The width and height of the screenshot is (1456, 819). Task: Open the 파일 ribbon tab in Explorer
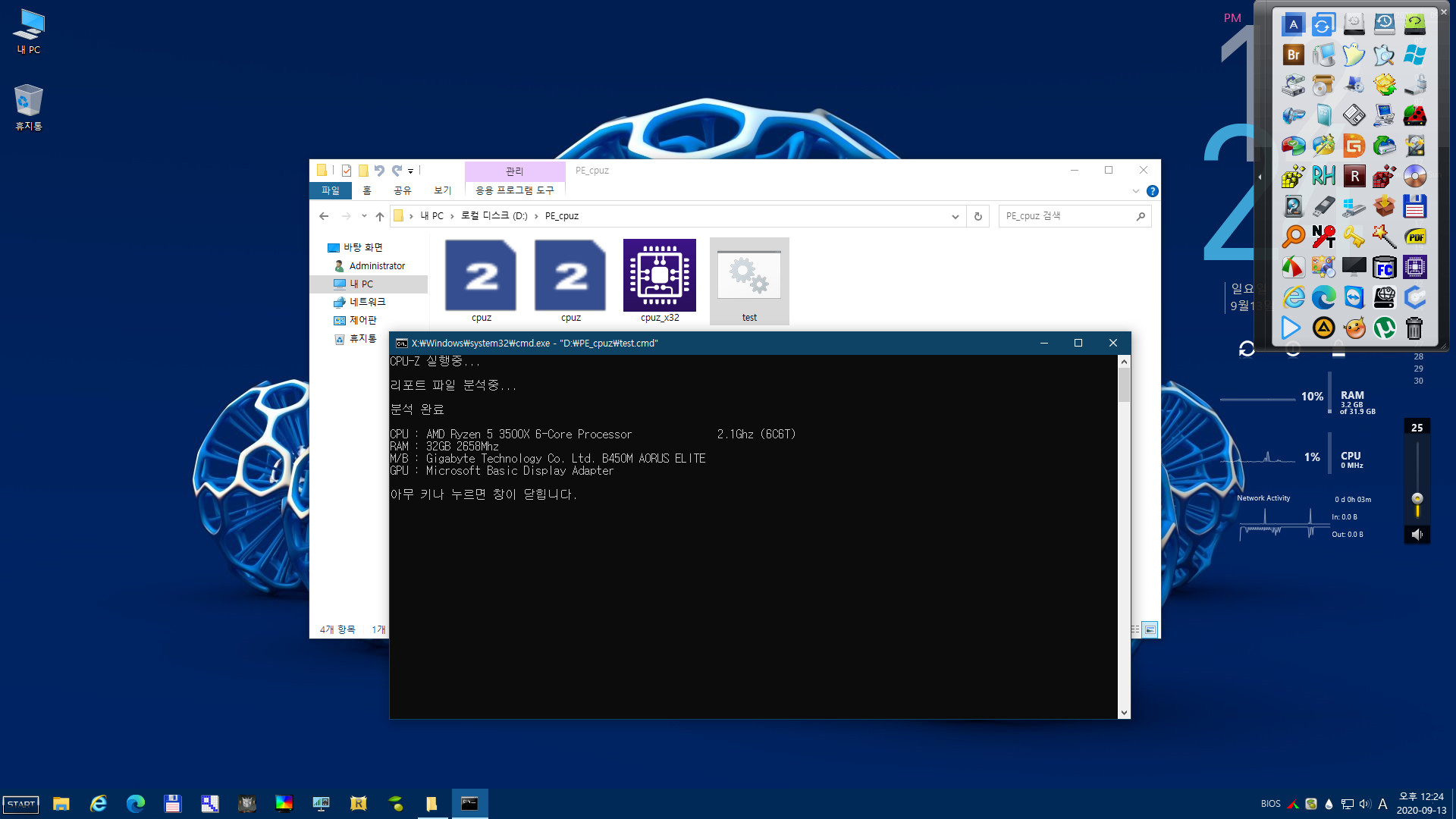coord(331,190)
